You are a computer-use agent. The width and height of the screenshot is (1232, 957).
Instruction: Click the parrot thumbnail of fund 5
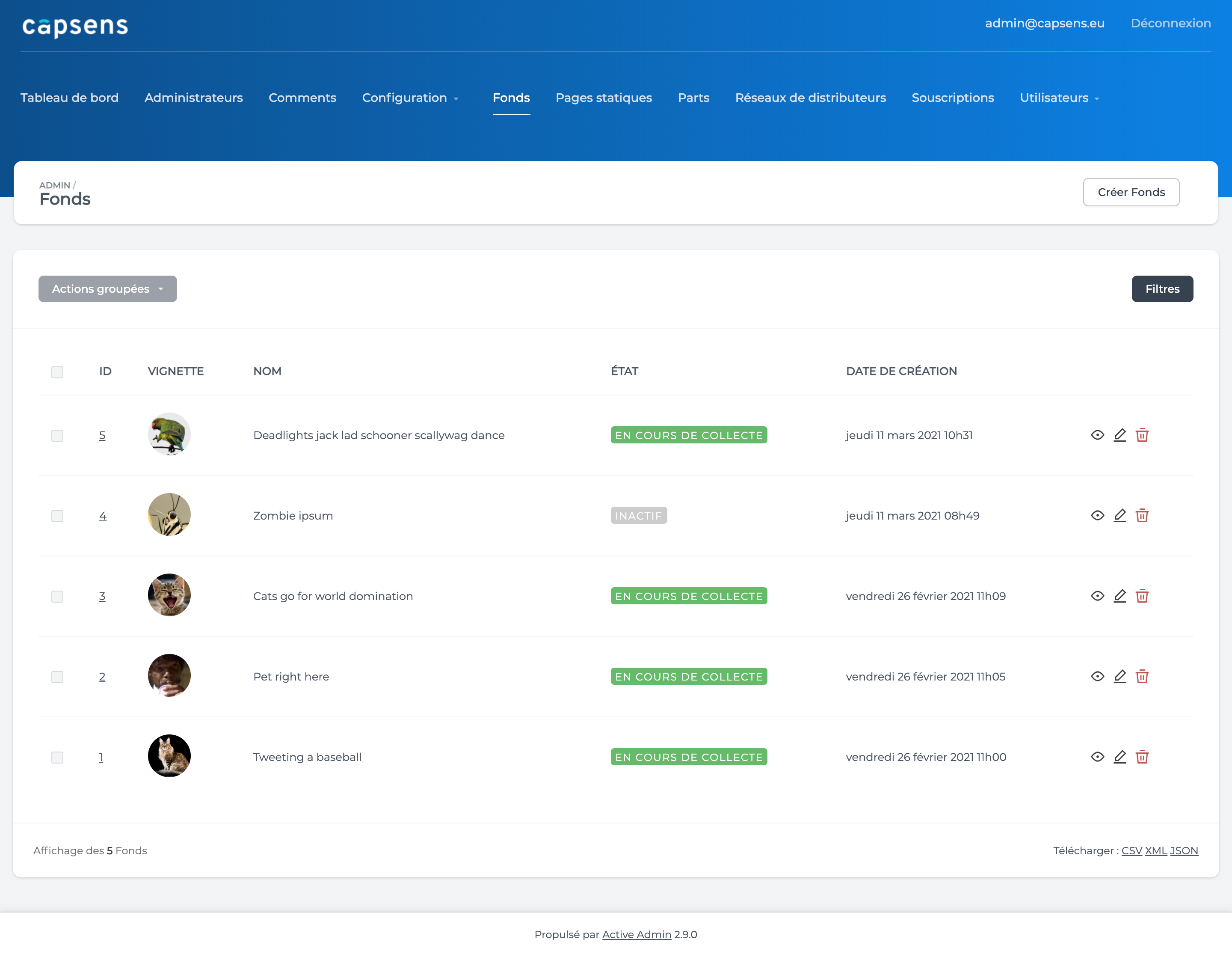point(169,434)
